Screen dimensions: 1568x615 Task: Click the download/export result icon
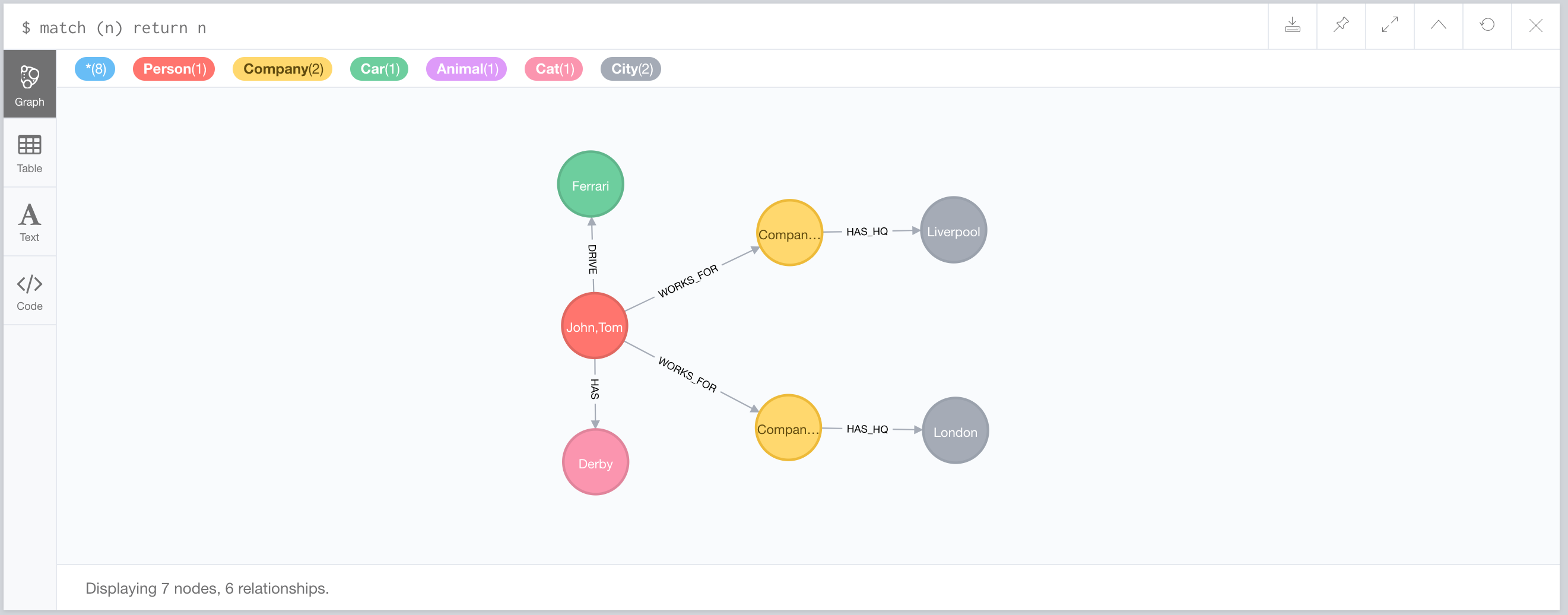pyautogui.click(x=1291, y=26)
